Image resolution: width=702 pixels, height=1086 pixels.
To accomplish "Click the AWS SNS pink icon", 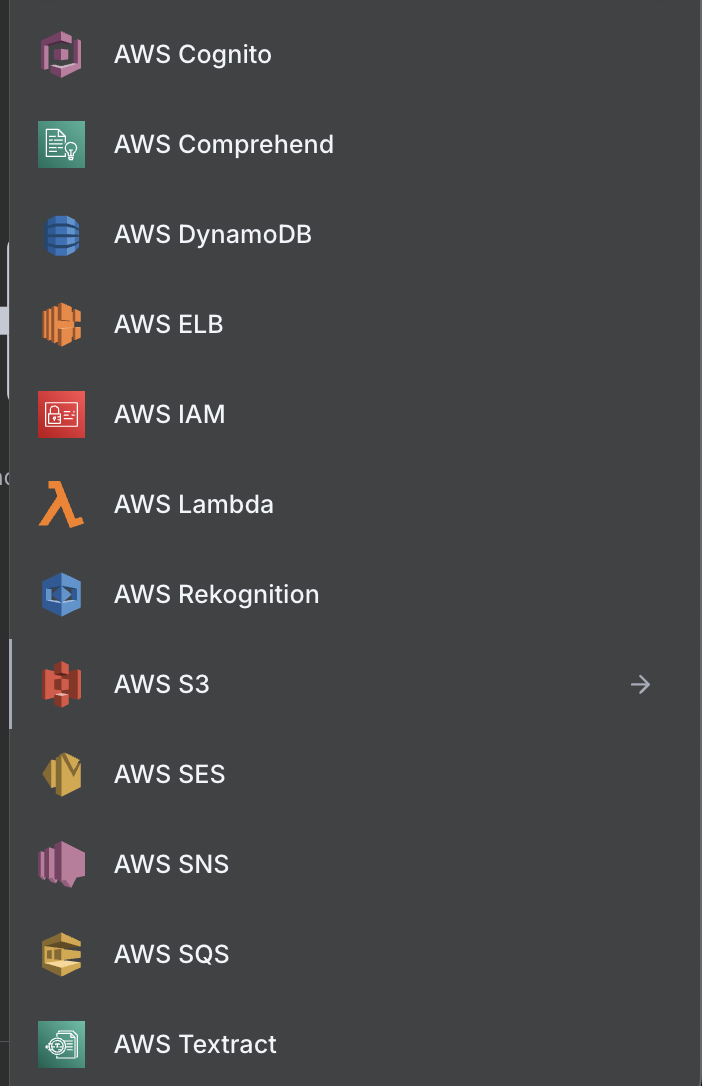I will coord(62,864).
